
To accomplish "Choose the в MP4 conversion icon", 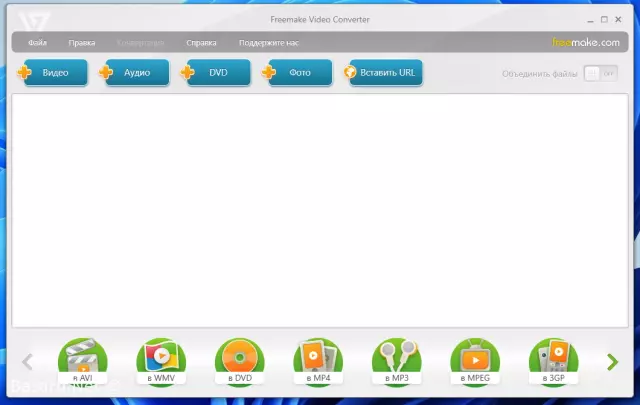I will click(318, 362).
